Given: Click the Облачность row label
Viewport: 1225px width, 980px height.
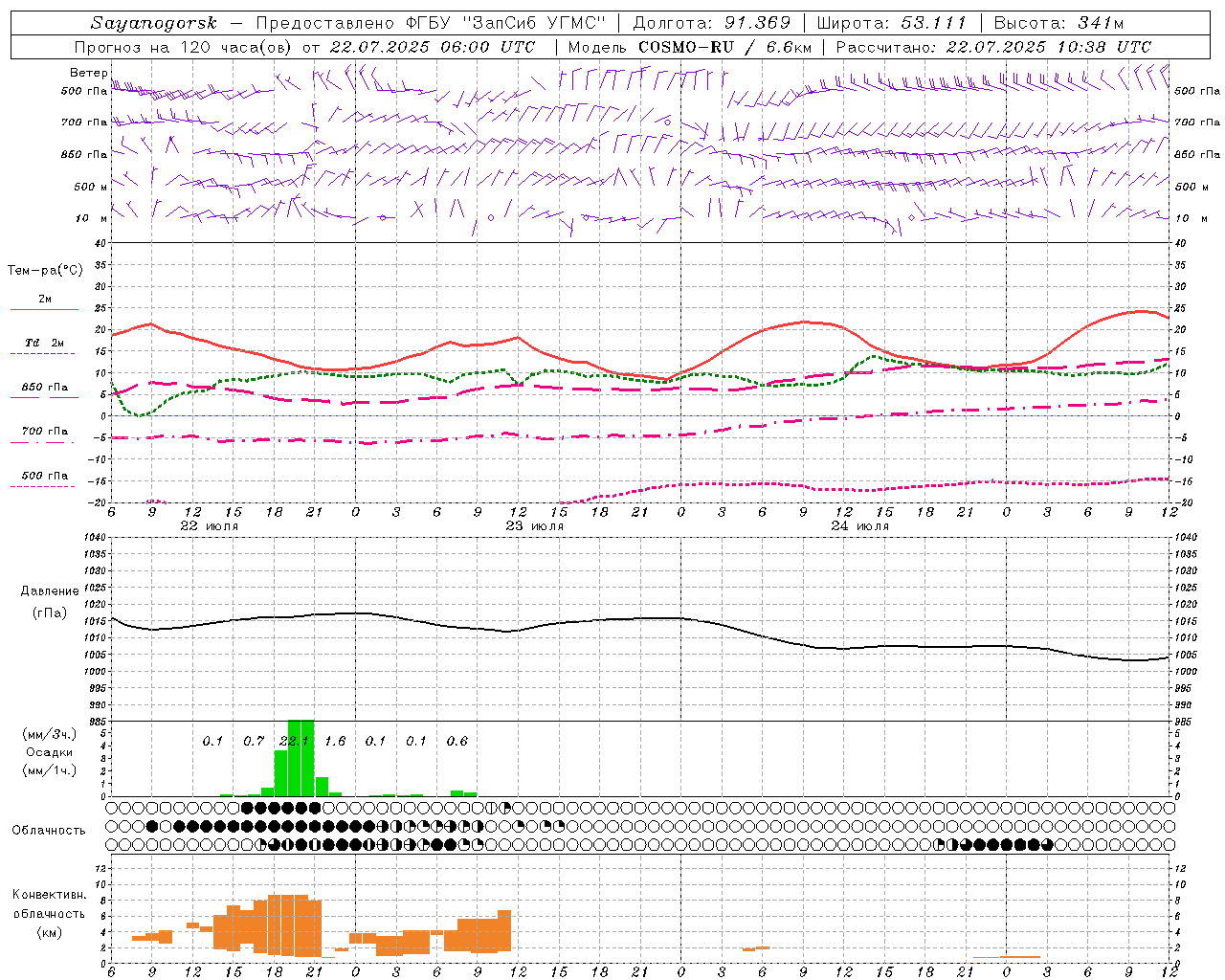Looking at the screenshot, I should [x=49, y=830].
